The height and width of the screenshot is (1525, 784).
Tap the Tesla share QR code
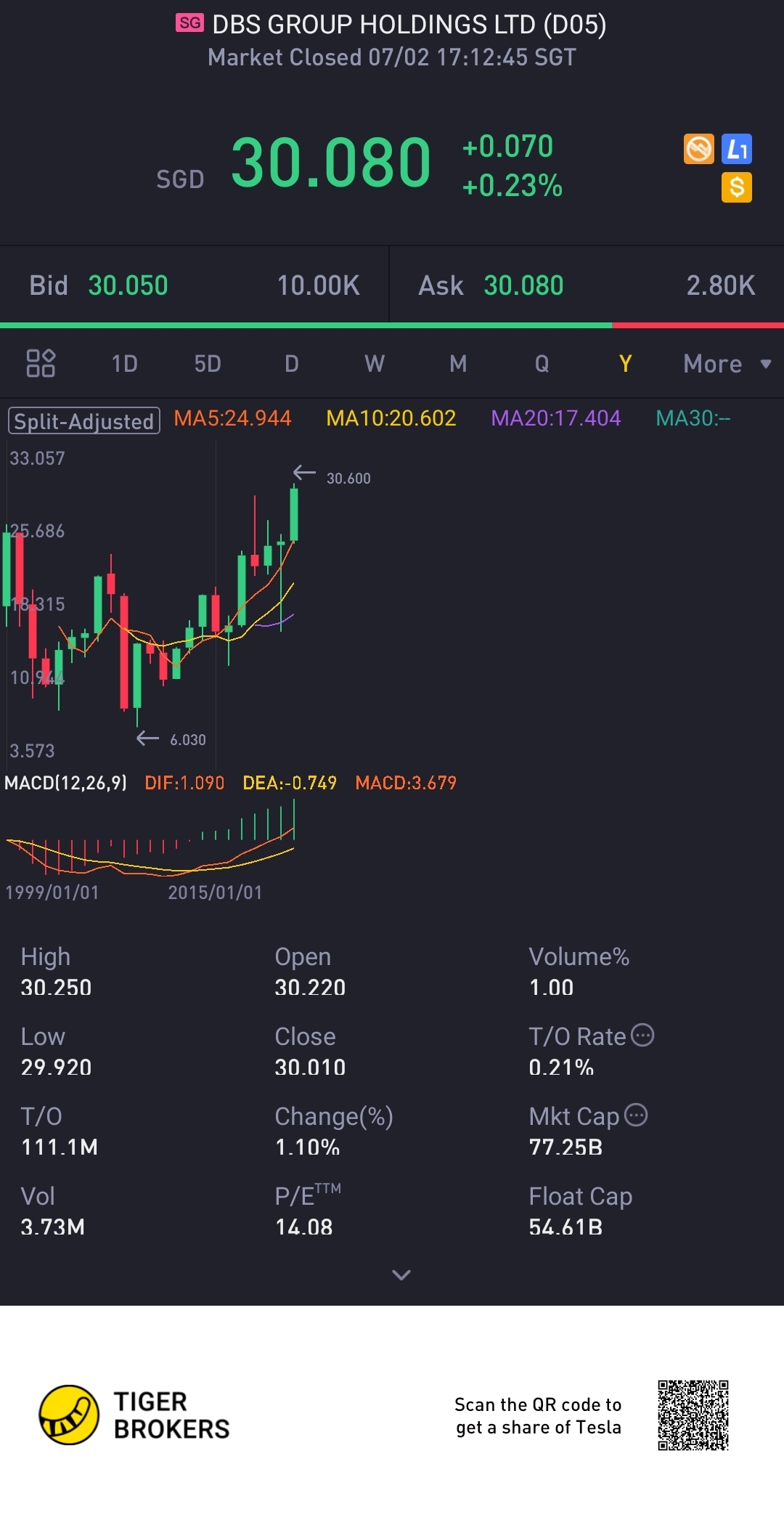[693, 1415]
